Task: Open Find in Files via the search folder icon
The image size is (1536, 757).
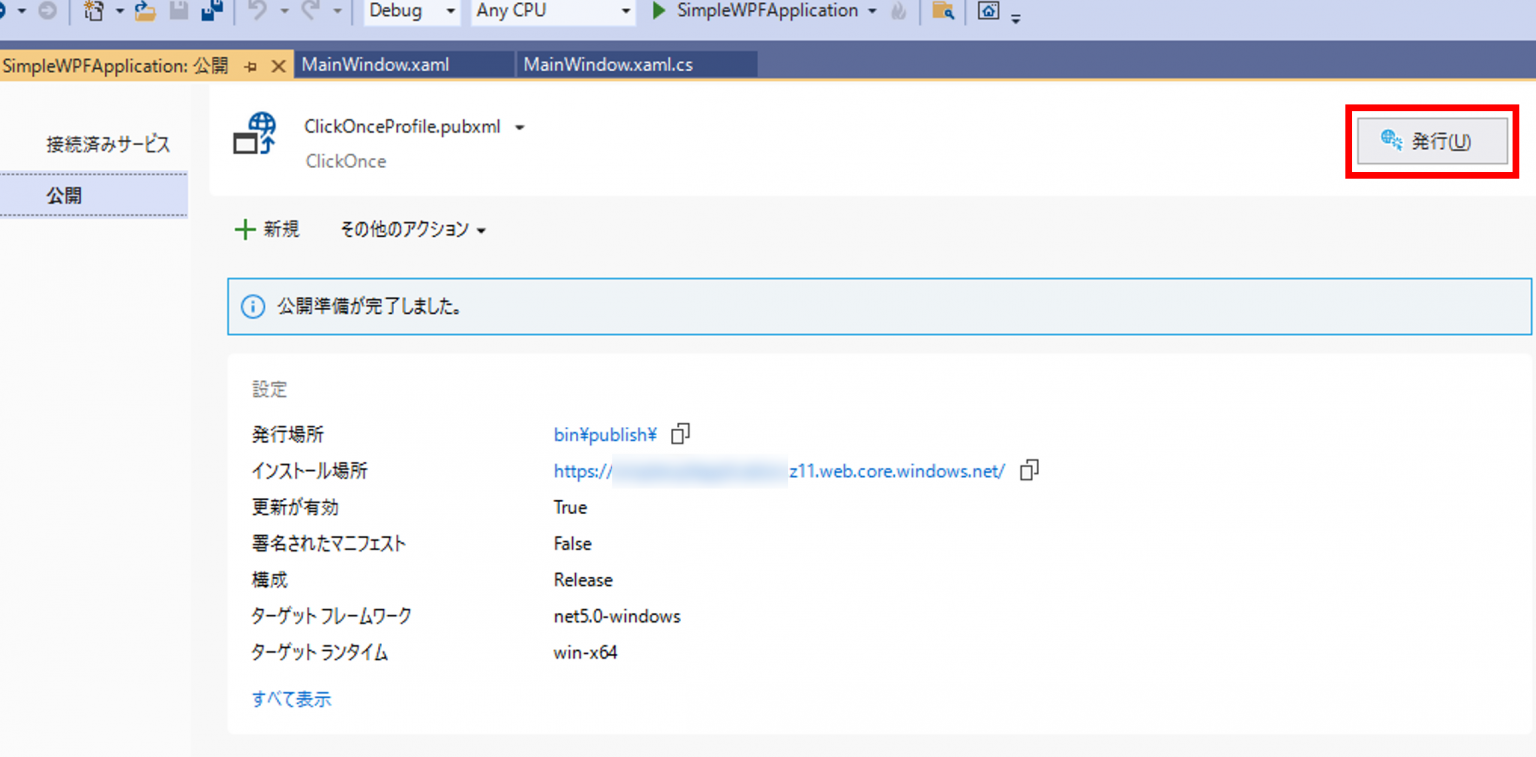Action: 941,12
